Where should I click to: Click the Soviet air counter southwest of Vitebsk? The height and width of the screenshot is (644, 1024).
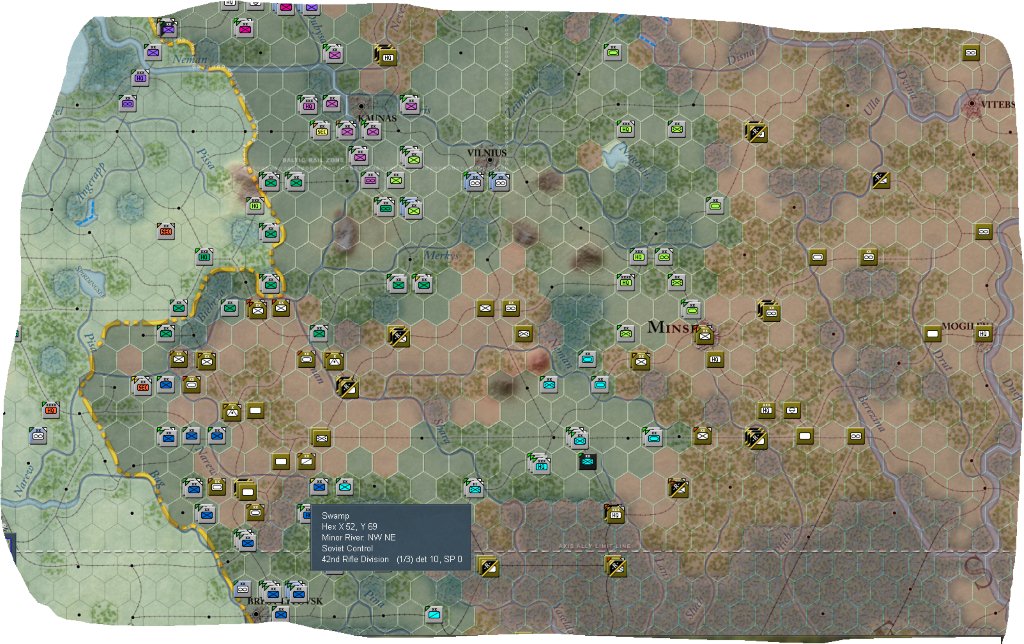(x=882, y=180)
